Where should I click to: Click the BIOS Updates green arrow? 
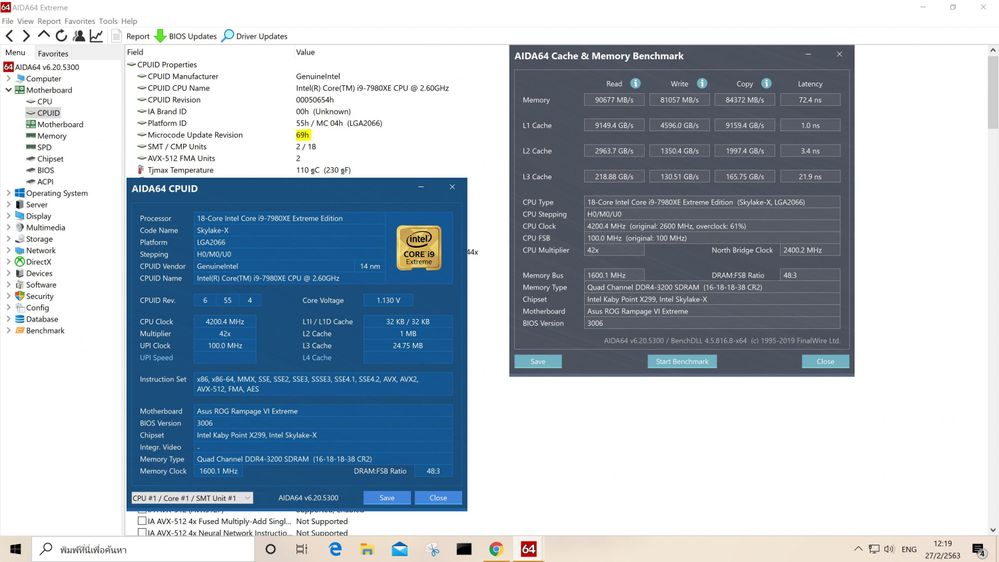(x=160, y=36)
